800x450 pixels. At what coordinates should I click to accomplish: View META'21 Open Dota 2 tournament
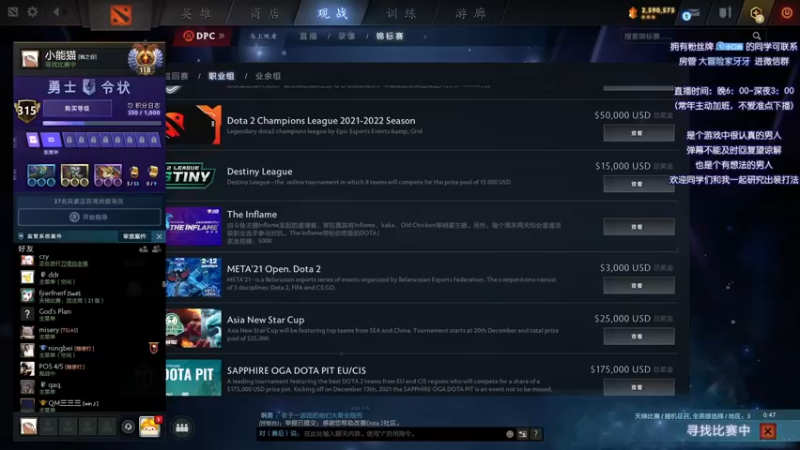click(639, 286)
